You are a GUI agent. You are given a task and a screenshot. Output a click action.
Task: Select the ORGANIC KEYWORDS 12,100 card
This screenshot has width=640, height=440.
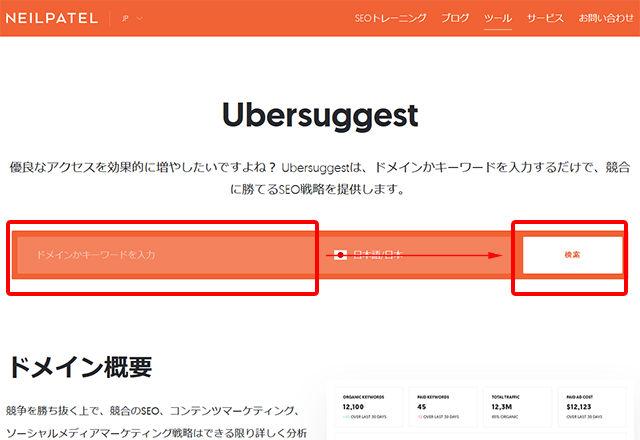tap(368, 407)
